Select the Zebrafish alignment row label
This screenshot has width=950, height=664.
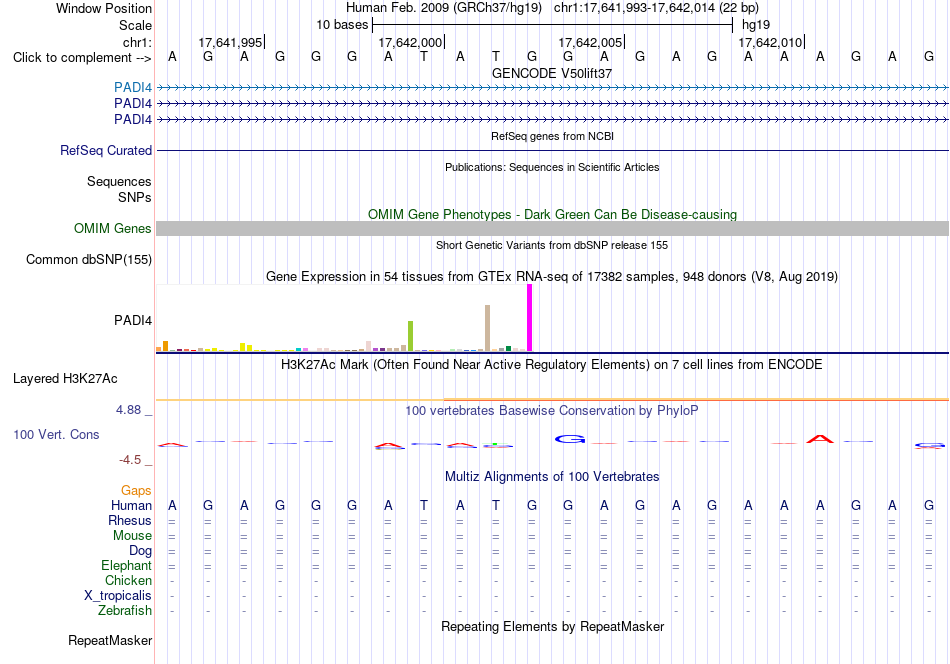[125, 610]
